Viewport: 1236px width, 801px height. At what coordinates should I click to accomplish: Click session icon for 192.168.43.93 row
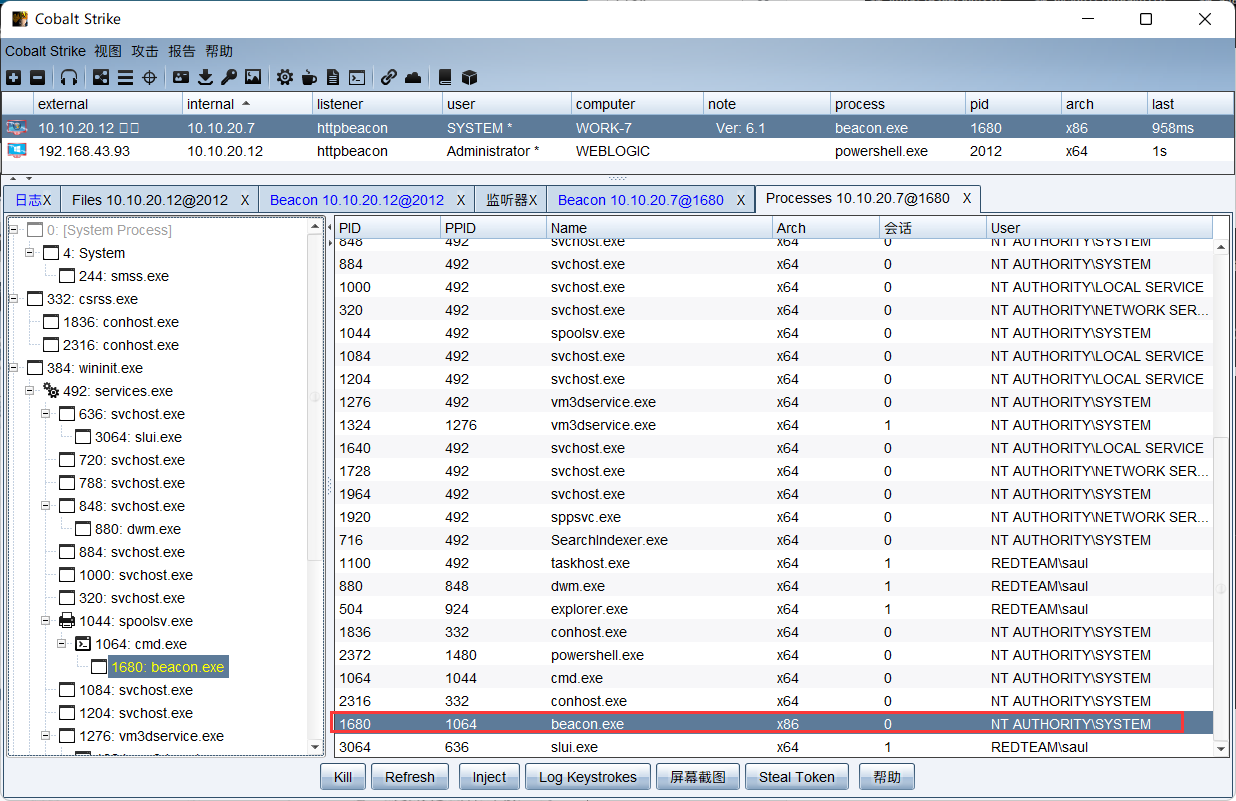pos(17,151)
